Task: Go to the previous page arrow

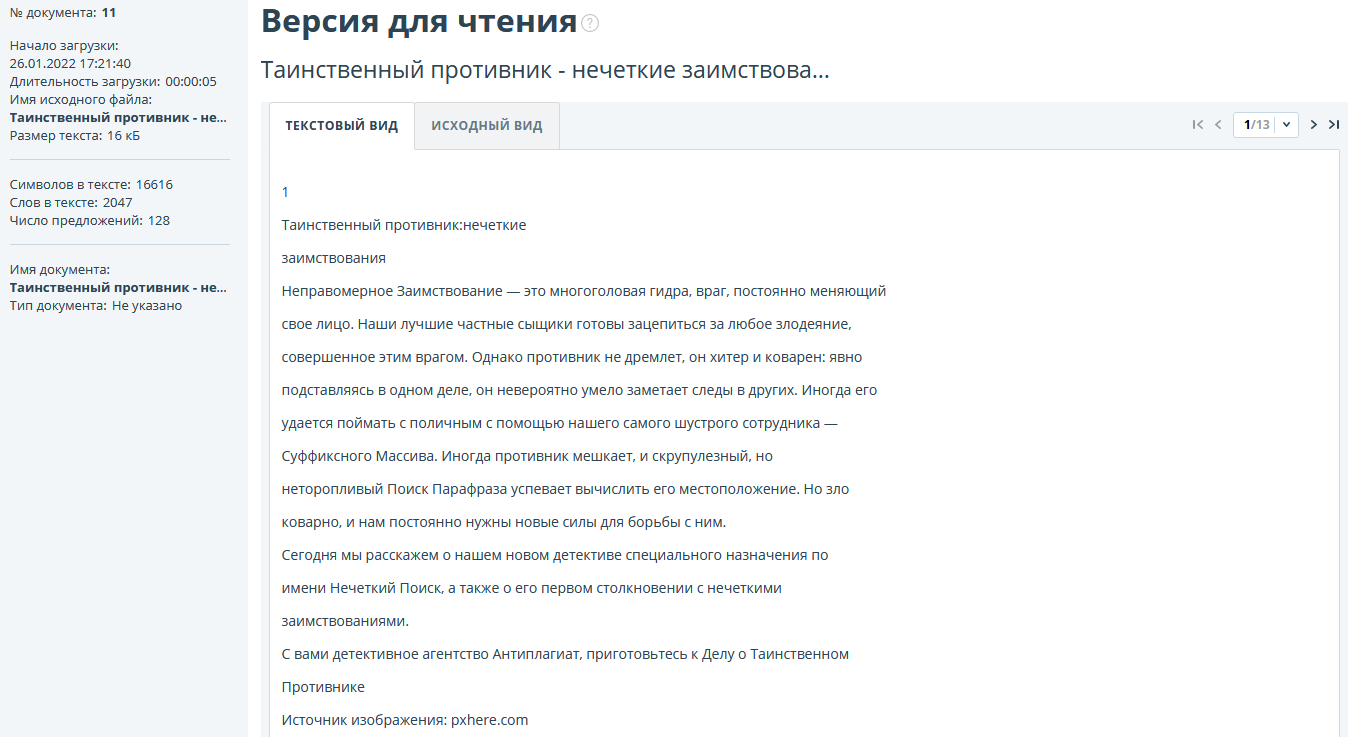Action: 1218,125
